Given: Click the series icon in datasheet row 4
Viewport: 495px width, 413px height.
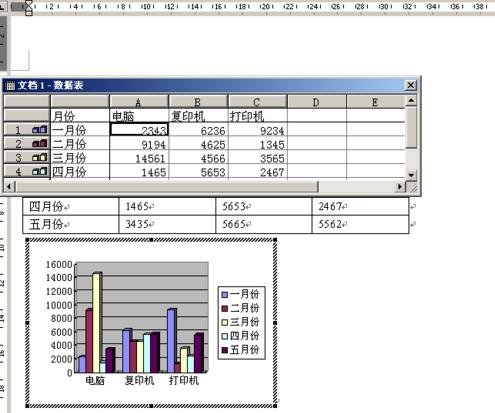Looking at the screenshot, I should (40, 171).
